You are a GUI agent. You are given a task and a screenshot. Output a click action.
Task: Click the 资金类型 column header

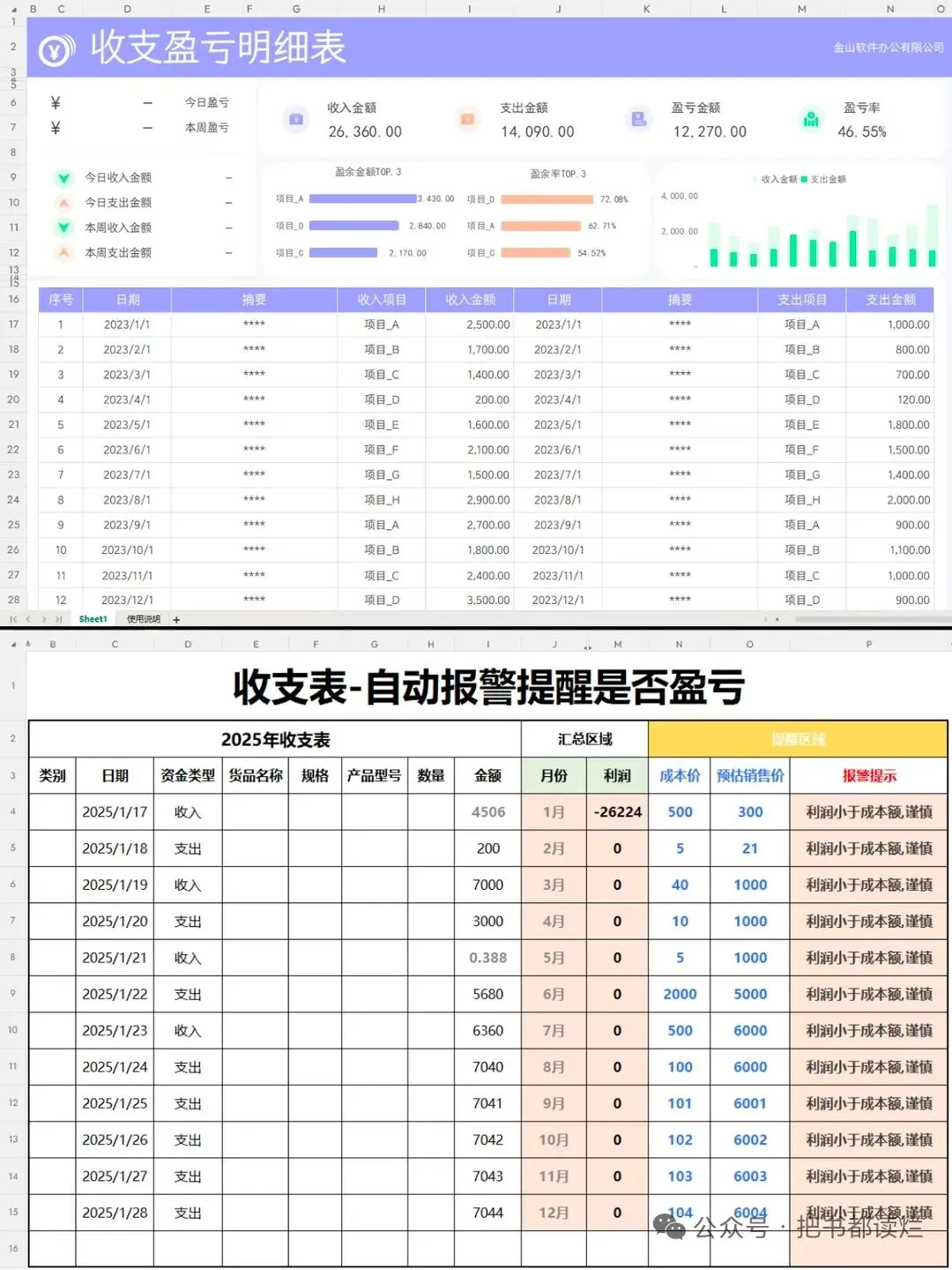point(188,776)
